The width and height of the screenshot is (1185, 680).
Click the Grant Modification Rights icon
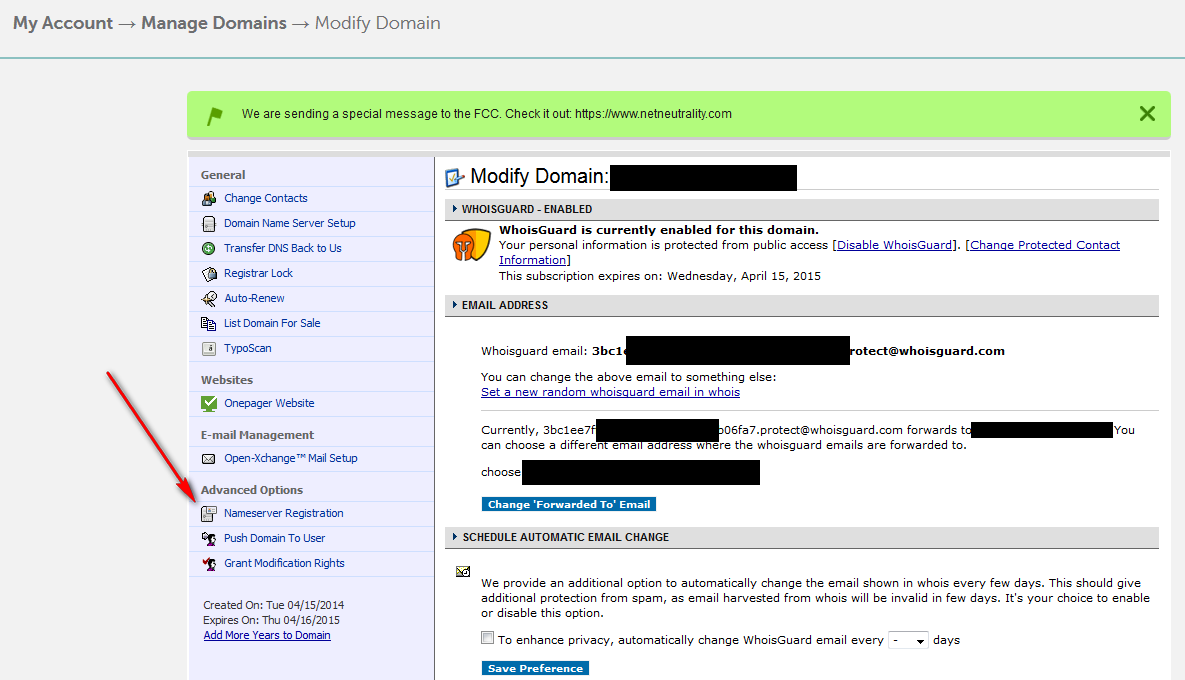coord(209,564)
